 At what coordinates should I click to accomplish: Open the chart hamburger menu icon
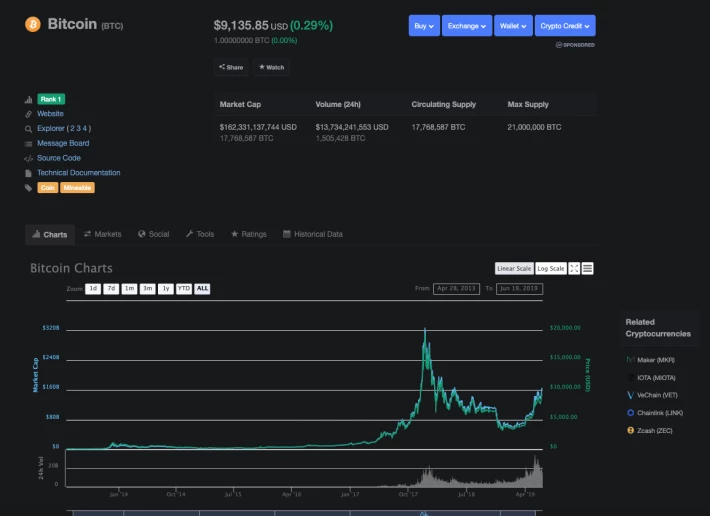(x=587, y=268)
